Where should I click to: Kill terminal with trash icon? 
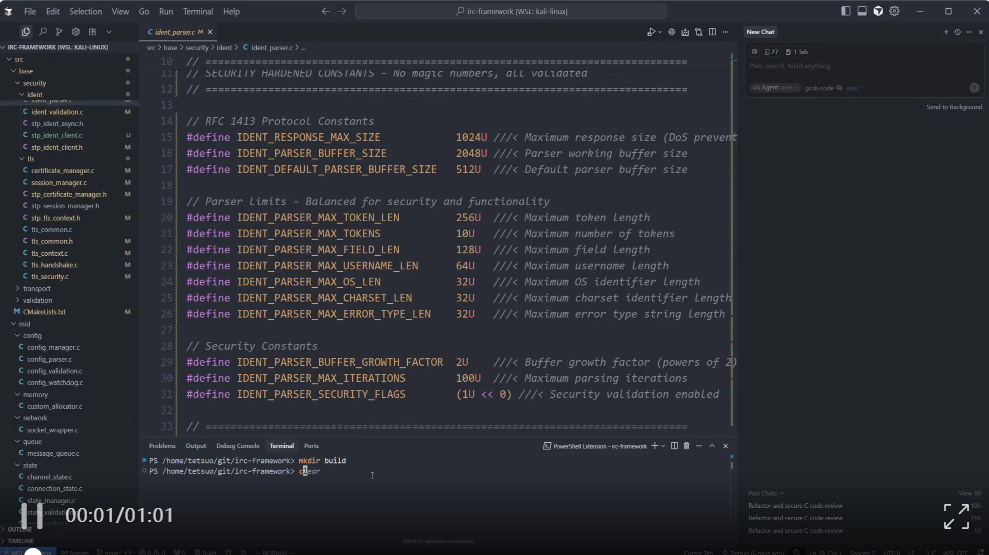coord(686,446)
